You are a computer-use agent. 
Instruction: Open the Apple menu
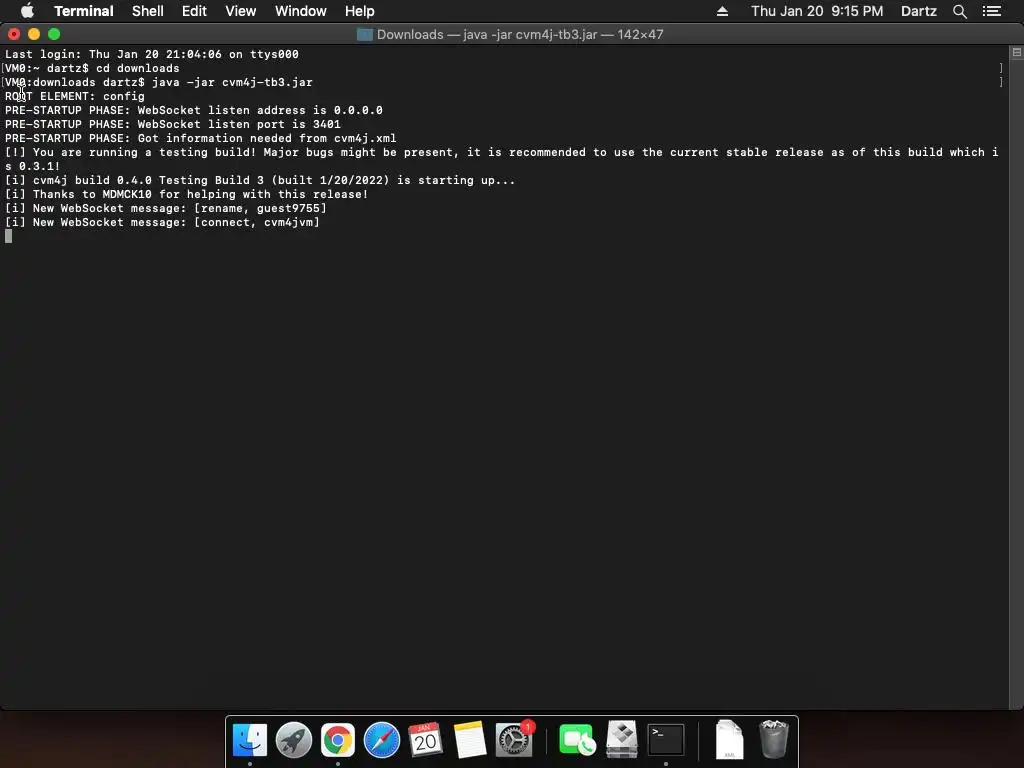coord(27,11)
